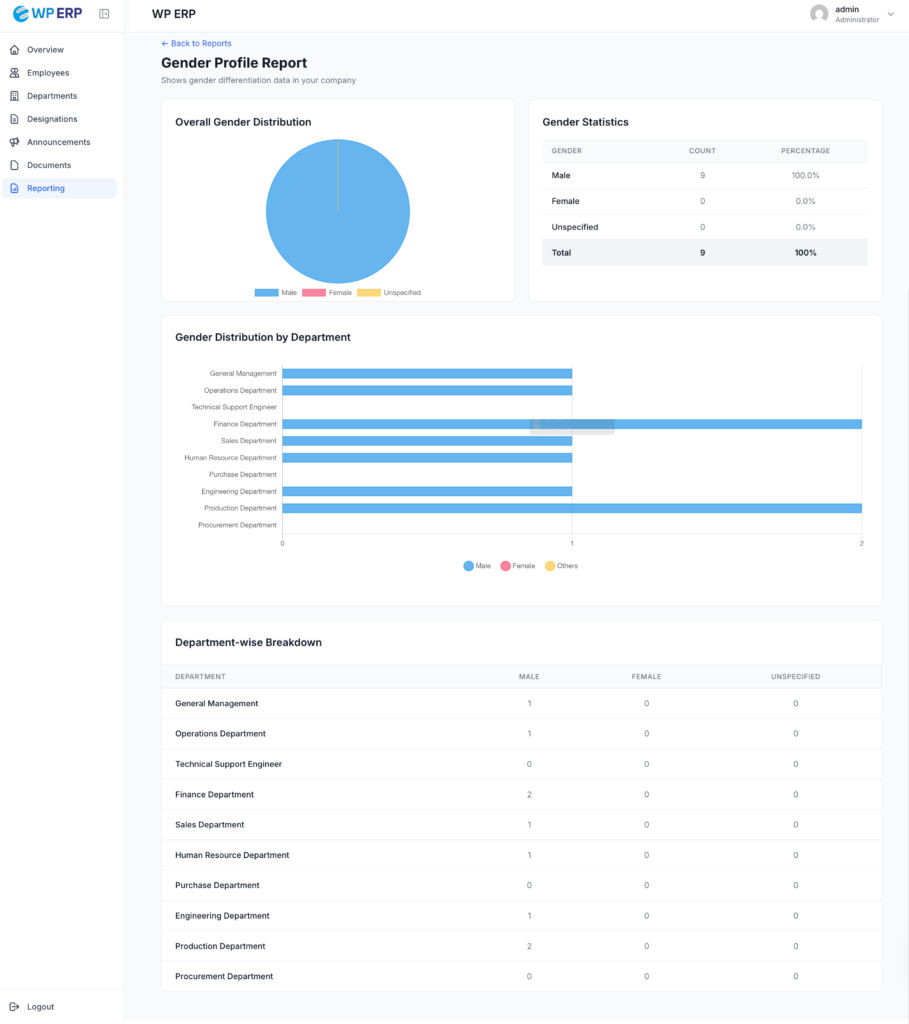This screenshot has height=1024, width=909.
Task: Click the Announcements megaphone icon
Action: tap(14, 142)
